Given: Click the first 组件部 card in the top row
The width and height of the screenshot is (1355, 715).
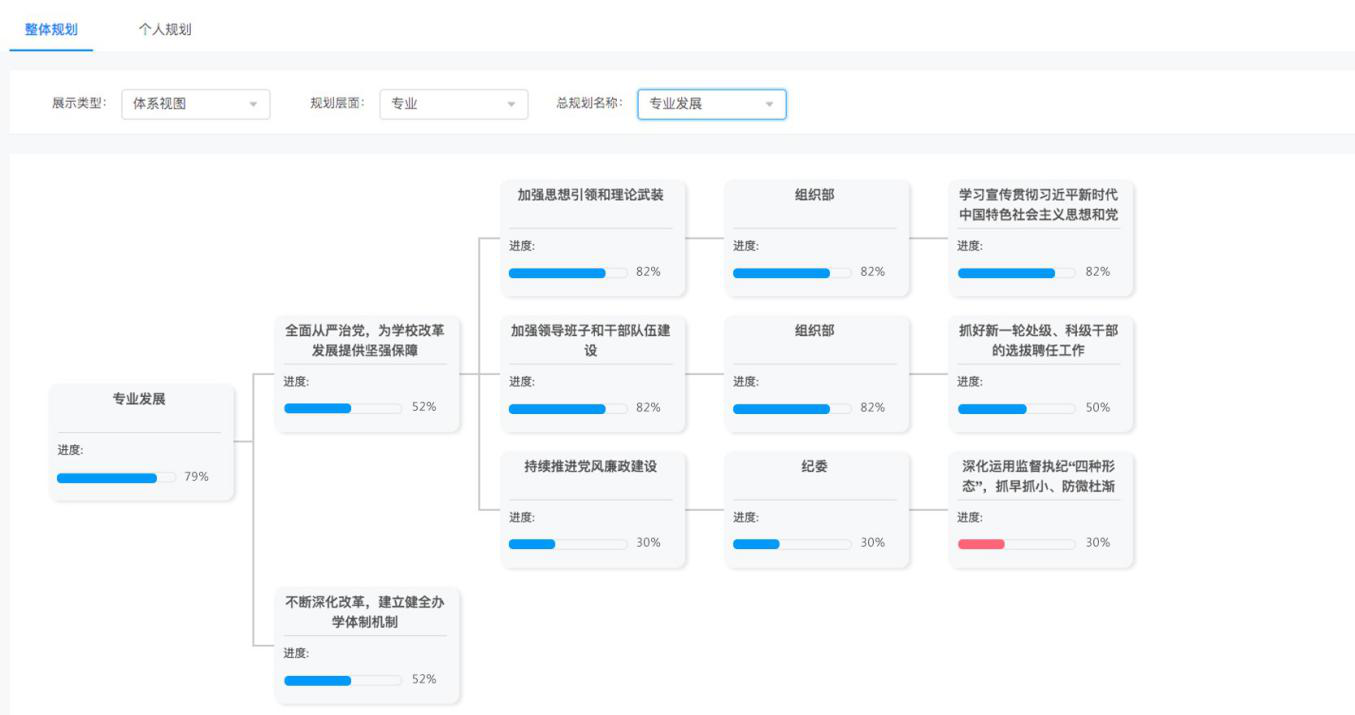Looking at the screenshot, I should (816, 237).
